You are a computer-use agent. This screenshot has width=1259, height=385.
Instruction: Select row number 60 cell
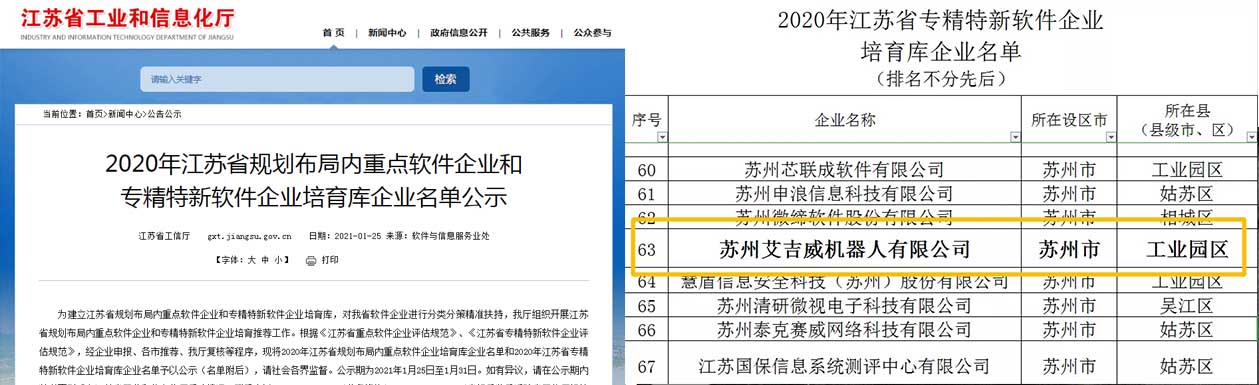tap(647, 169)
